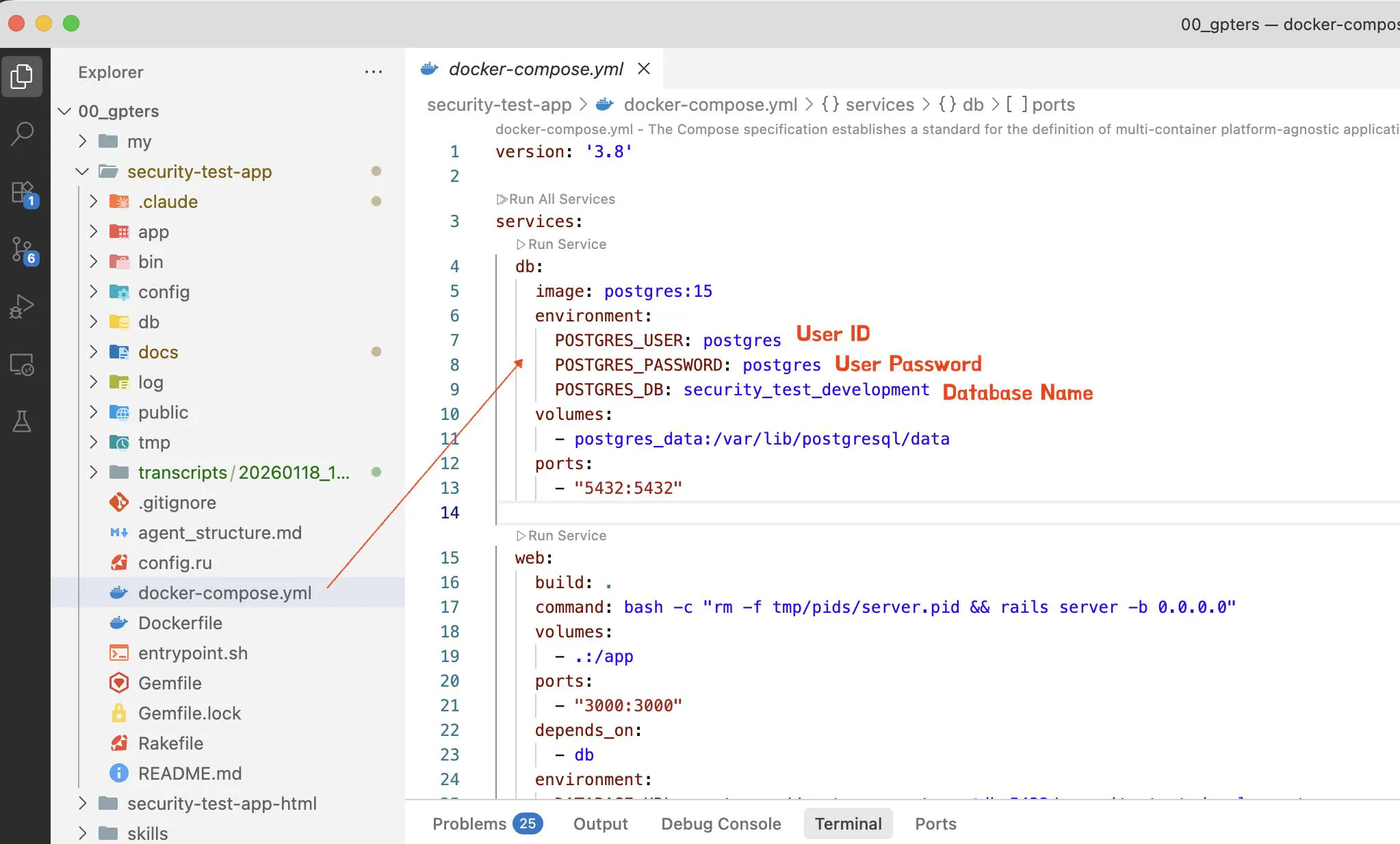This screenshot has width=1400, height=844.
Task: Open Dockerfile in the explorer
Action: click(180, 623)
